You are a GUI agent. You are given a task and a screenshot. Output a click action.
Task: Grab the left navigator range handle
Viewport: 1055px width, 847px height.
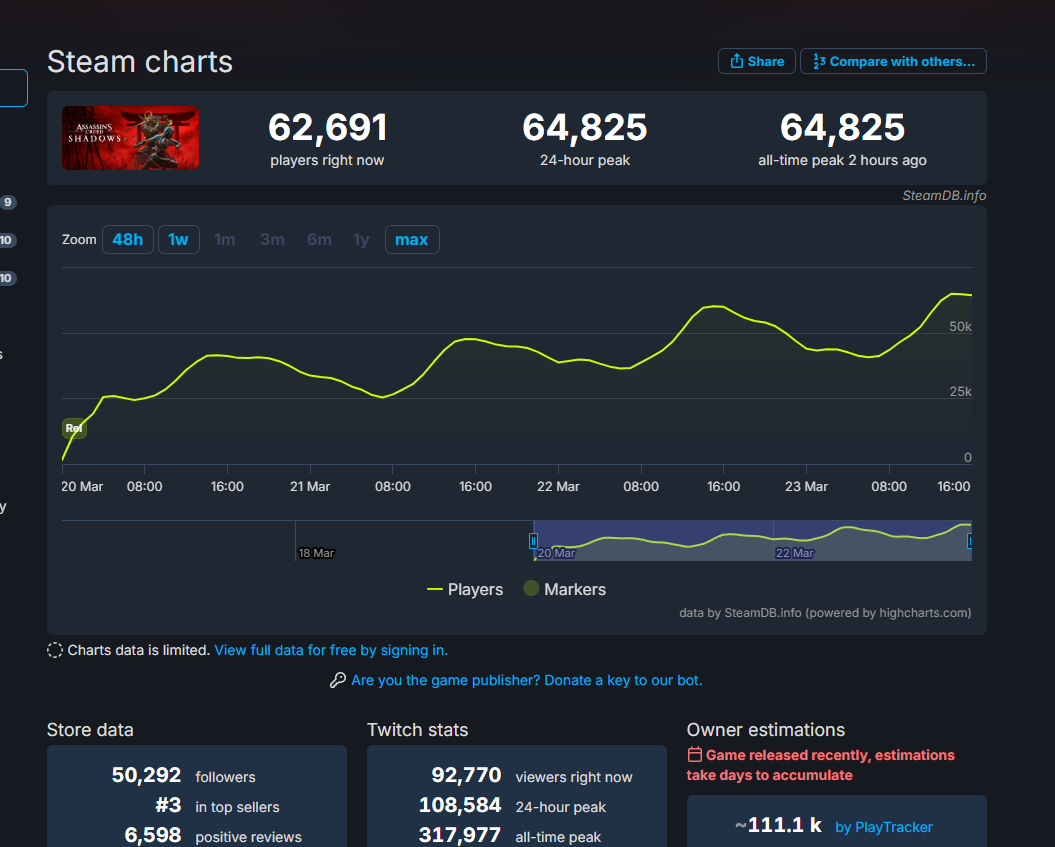(x=533, y=540)
